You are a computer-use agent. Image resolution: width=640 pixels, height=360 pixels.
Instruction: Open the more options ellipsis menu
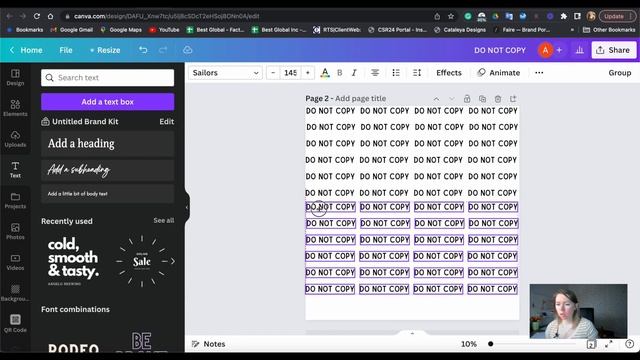click(x=539, y=73)
